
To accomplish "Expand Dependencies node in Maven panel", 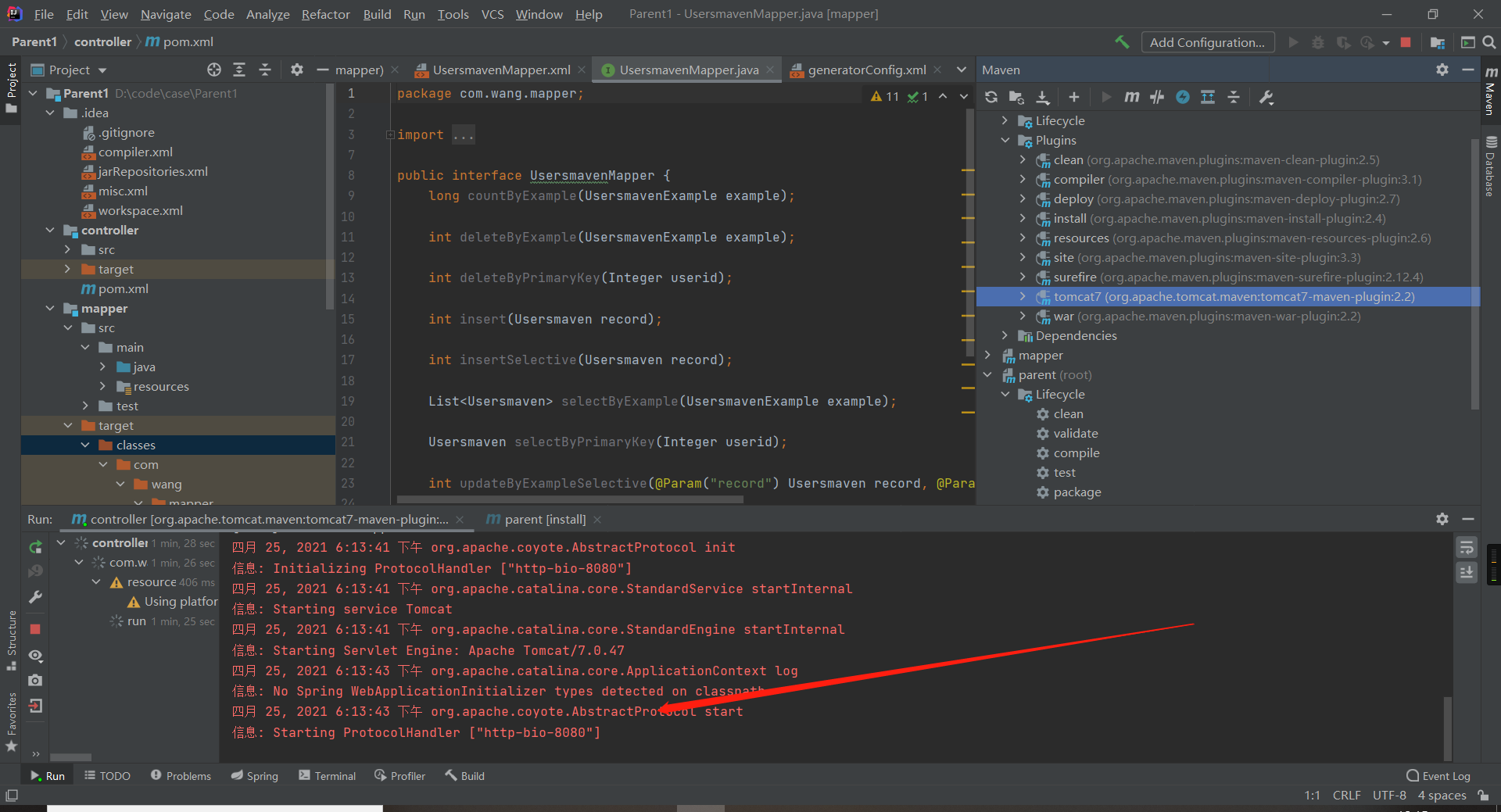I will pos(1005,335).
